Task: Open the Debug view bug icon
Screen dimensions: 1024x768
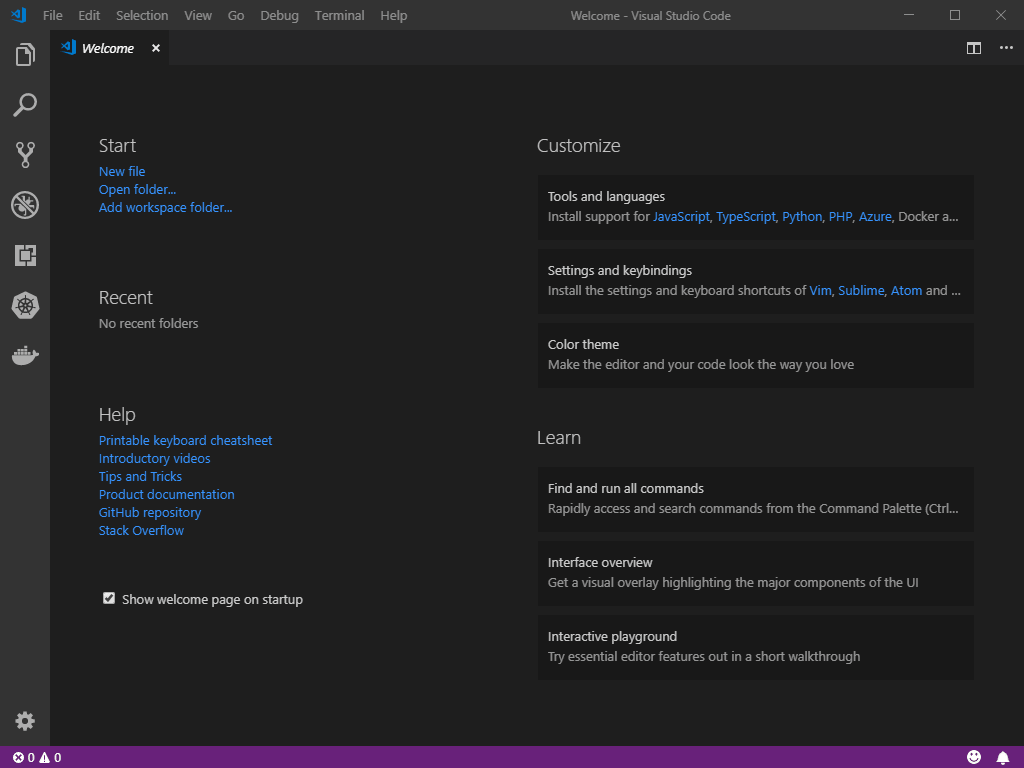Action: (25, 205)
